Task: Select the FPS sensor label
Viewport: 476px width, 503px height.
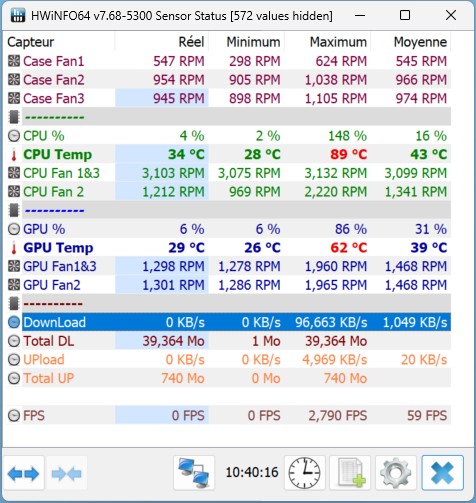Action: click(x=34, y=416)
